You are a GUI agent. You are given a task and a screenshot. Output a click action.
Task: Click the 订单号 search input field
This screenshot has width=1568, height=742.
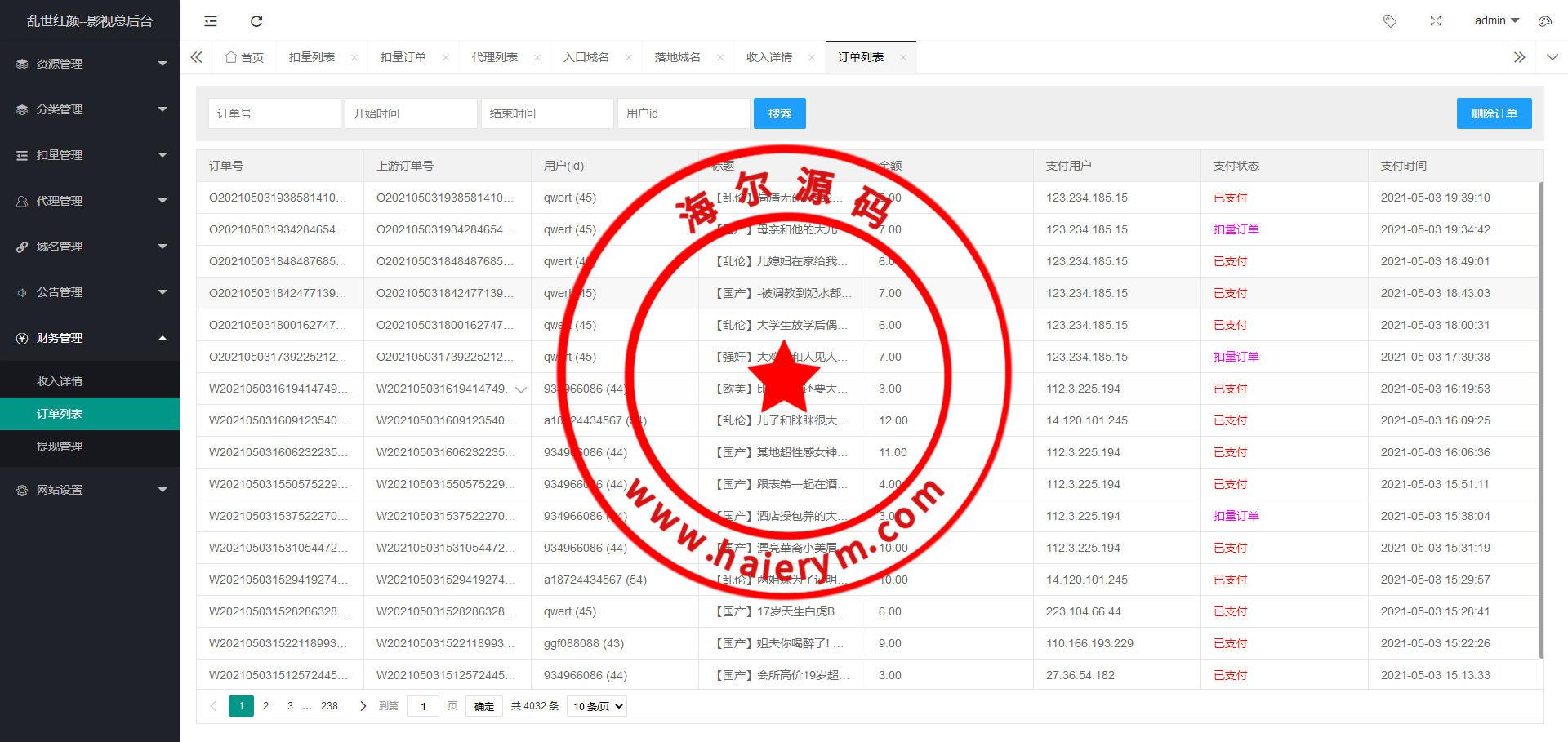274,113
